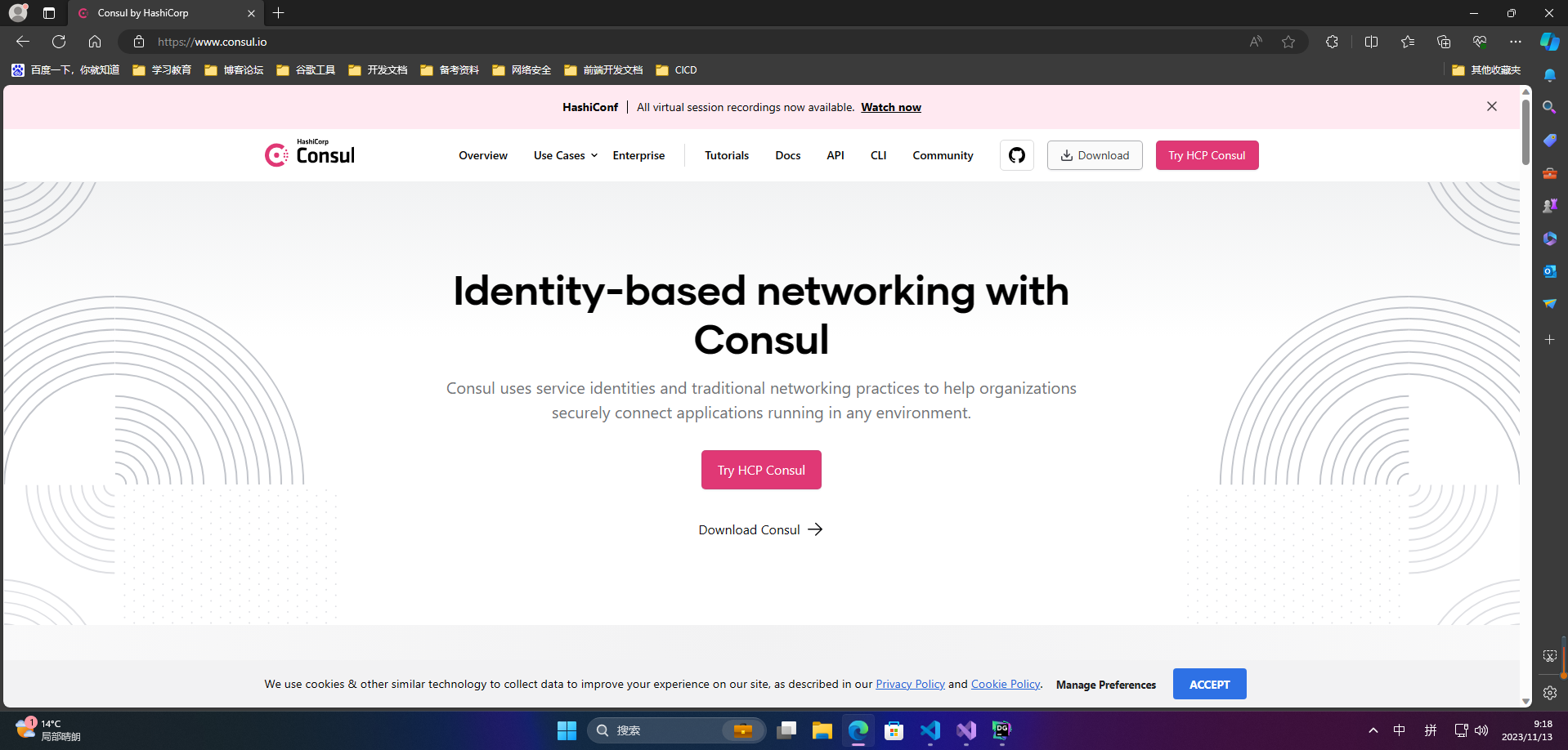This screenshot has width=1568, height=750.
Task: Open the sidebar shopping tag icon
Action: pyautogui.click(x=1550, y=141)
